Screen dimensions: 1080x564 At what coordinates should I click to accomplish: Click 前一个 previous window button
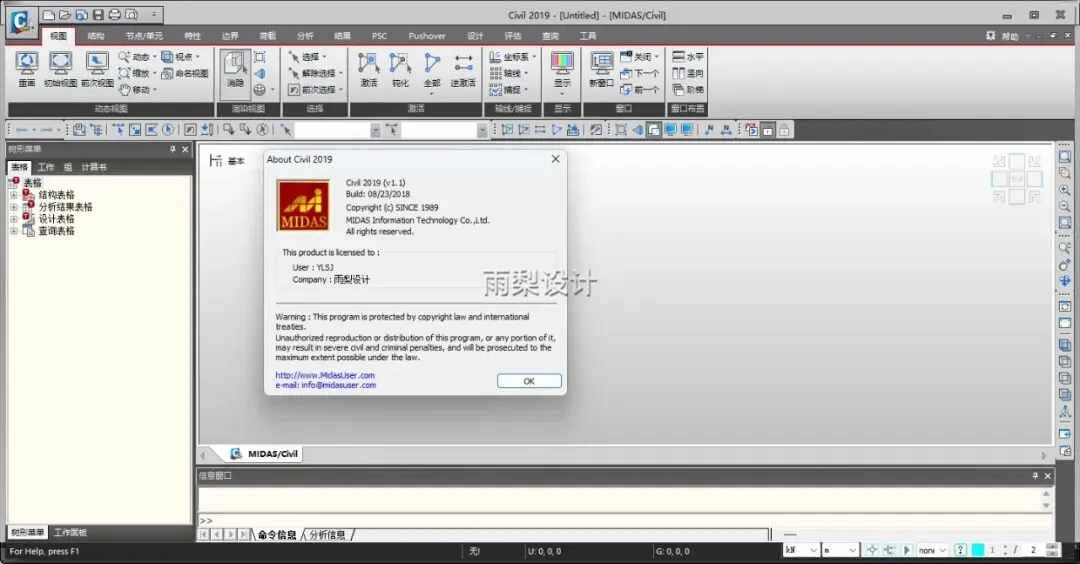pyautogui.click(x=639, y=90)
